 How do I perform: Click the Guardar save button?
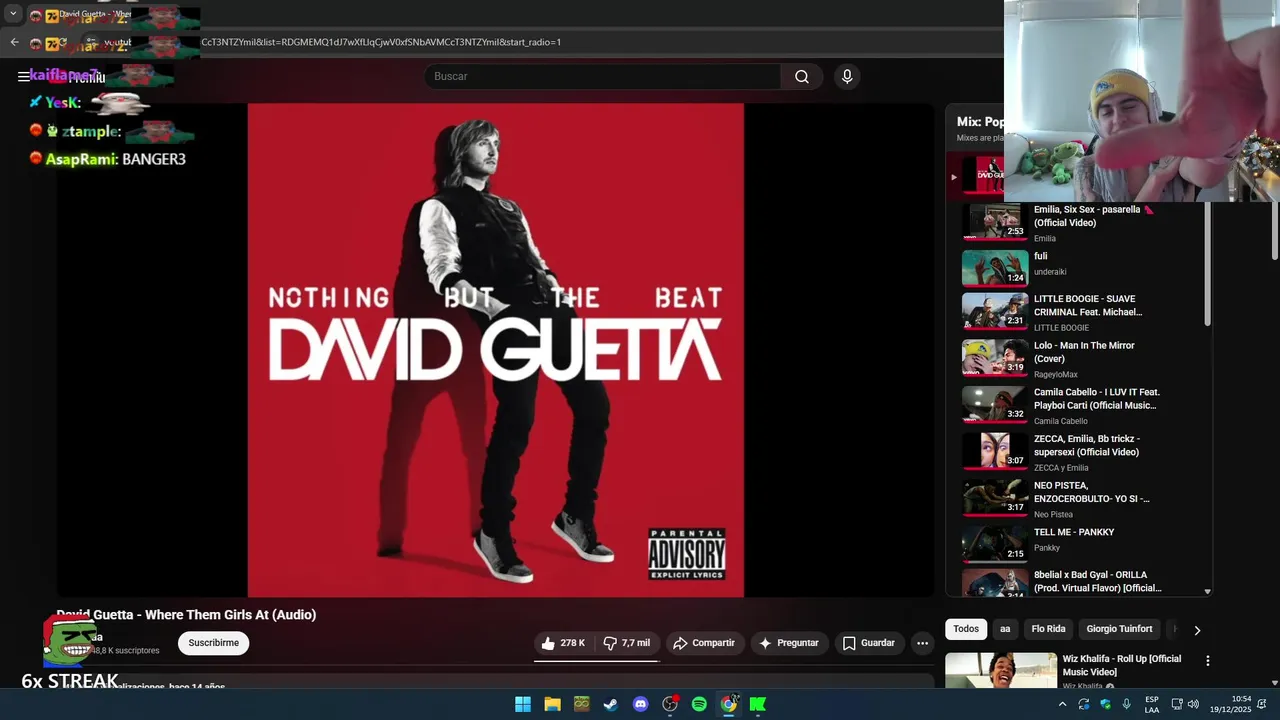(x=868, y=643)
